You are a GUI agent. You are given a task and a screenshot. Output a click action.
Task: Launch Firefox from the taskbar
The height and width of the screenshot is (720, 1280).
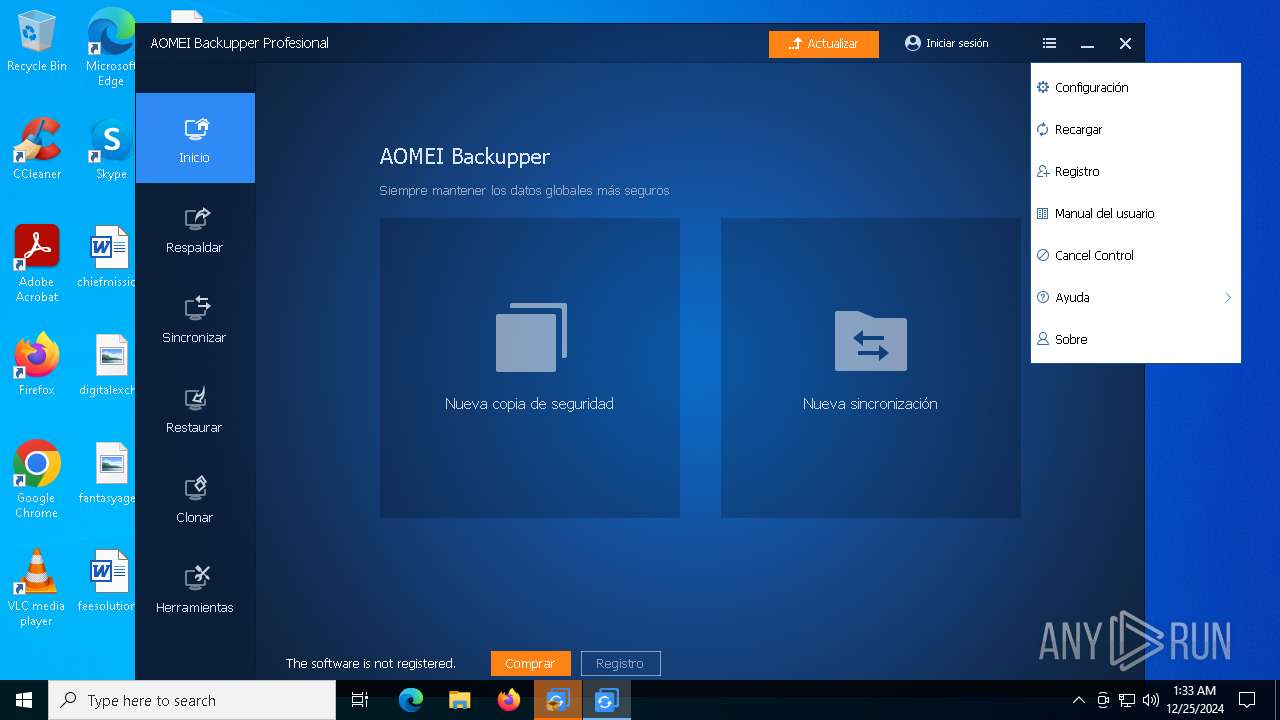[x=509, y=700]
